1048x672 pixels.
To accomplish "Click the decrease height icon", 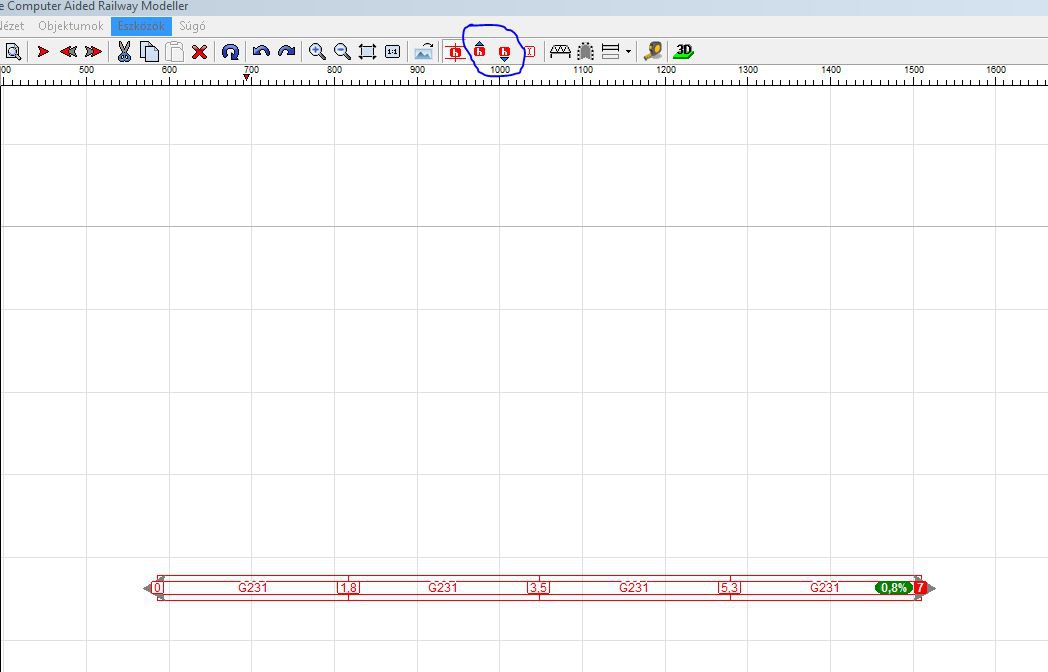I will pyautogui.click(x=504, y=52).
